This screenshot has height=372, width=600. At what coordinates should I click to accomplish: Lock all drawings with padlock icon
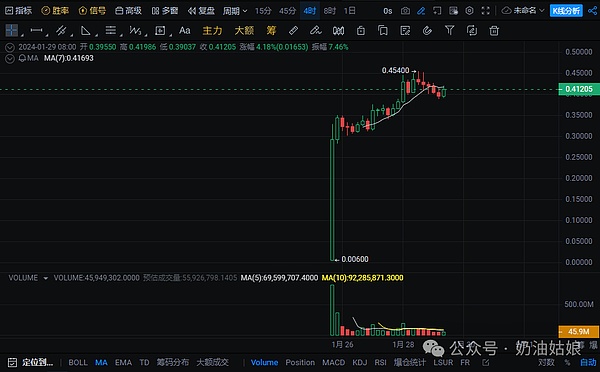(360, 30)
